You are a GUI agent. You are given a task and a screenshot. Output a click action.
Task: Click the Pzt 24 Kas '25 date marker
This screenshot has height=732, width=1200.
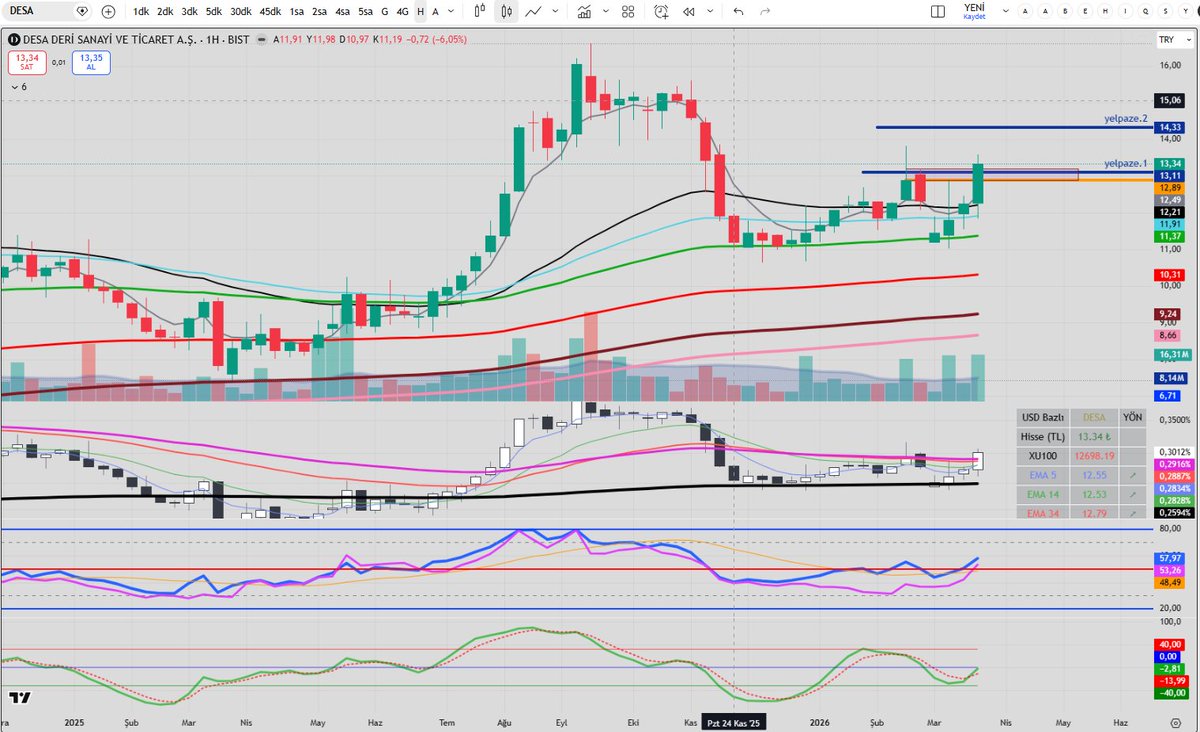[x=734, y=721]
